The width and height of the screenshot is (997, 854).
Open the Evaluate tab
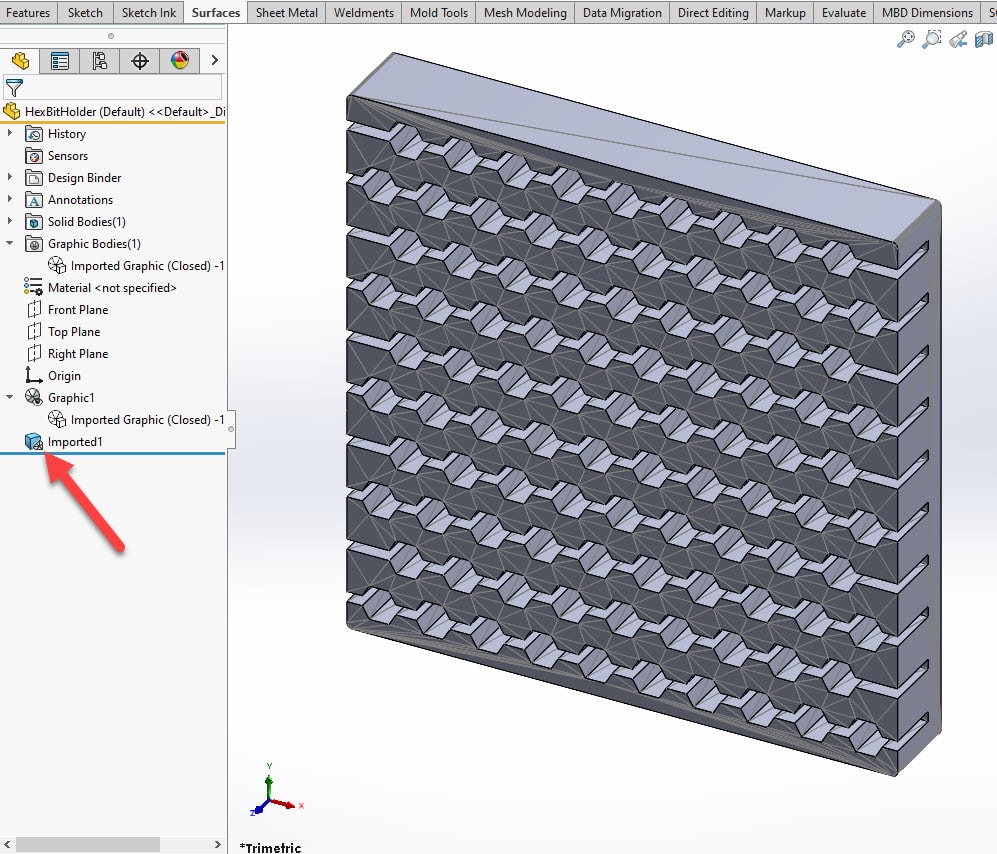coord(844,13)
